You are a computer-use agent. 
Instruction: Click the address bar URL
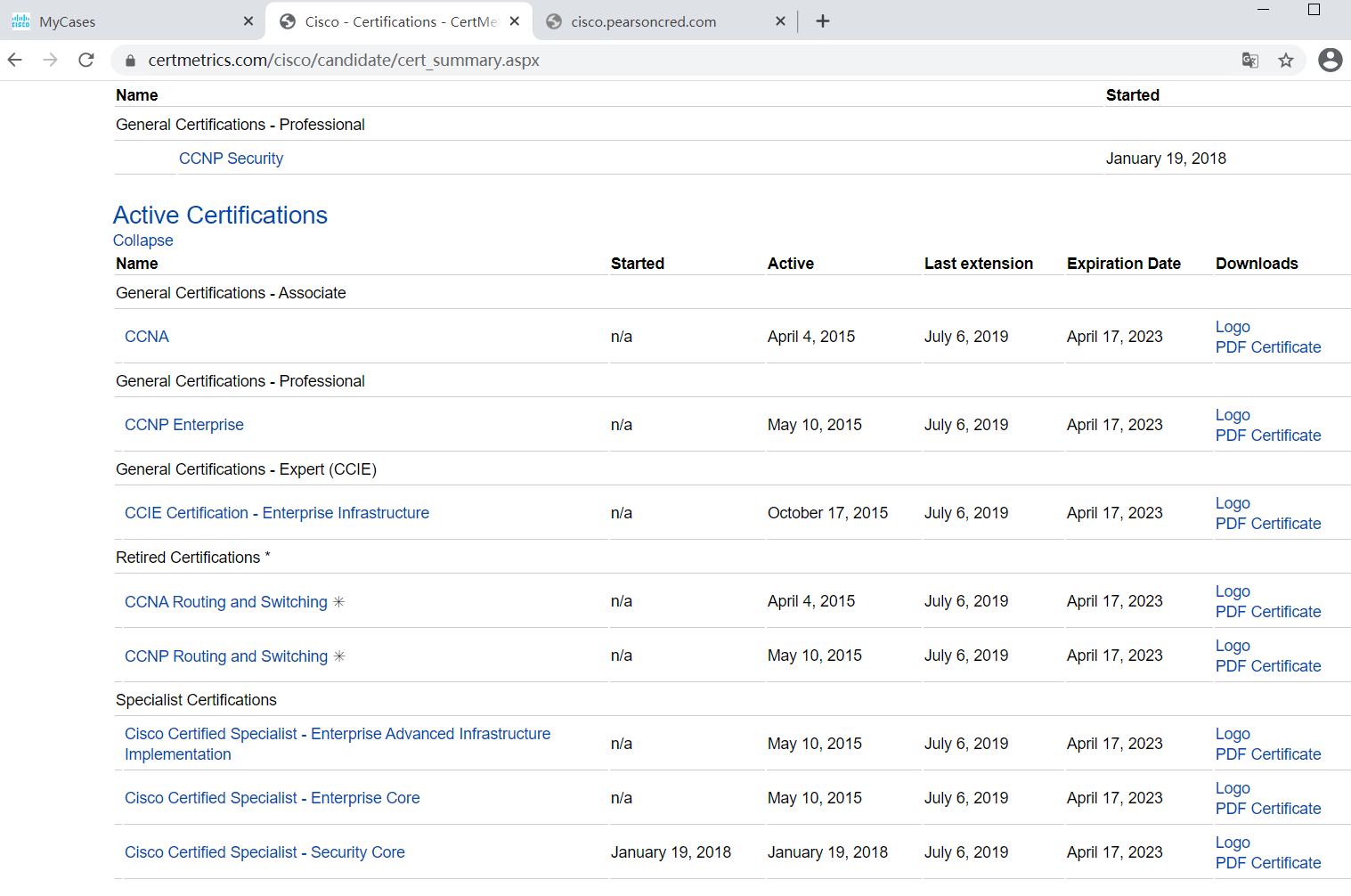(x=344, y=61)
